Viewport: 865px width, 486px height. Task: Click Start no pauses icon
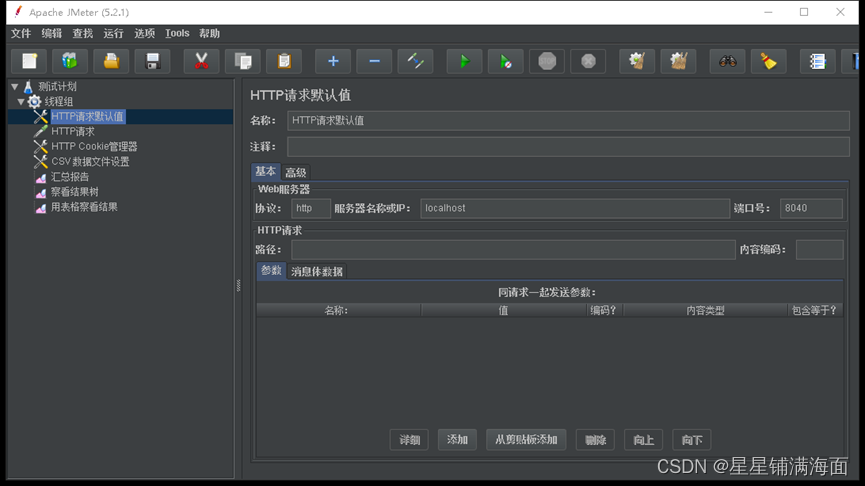tap(505, 61)
